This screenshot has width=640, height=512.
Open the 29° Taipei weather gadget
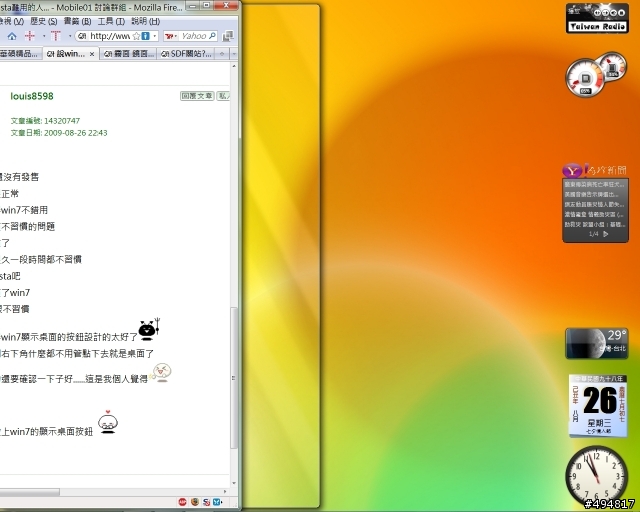pos(597,343)
